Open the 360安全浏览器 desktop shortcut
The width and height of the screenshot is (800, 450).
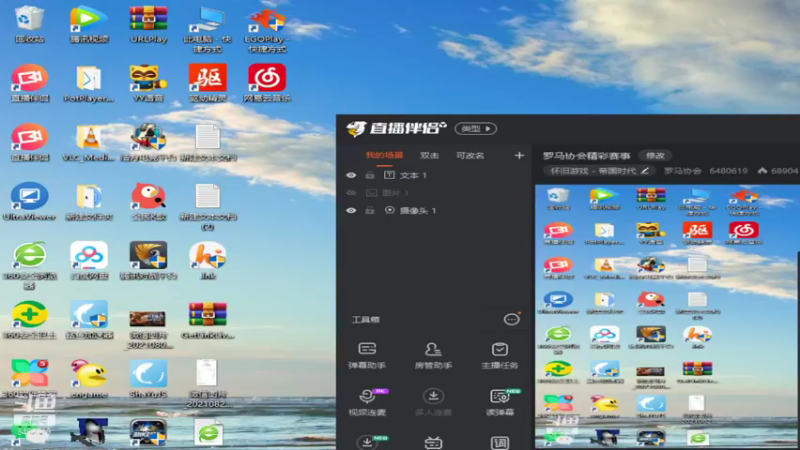pyautogui.click(x=29, y=265)
